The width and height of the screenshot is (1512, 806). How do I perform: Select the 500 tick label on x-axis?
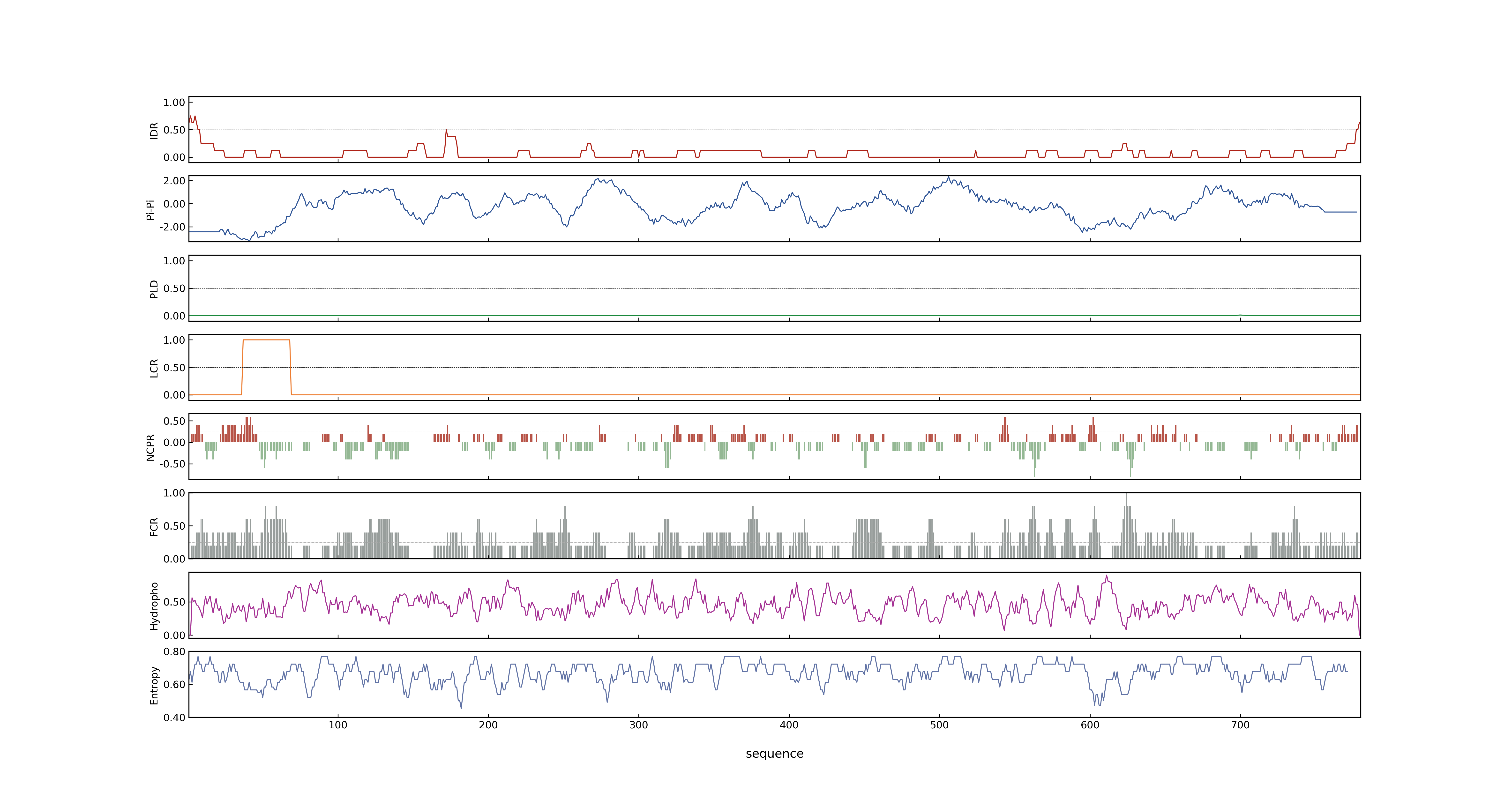[939, 725]
